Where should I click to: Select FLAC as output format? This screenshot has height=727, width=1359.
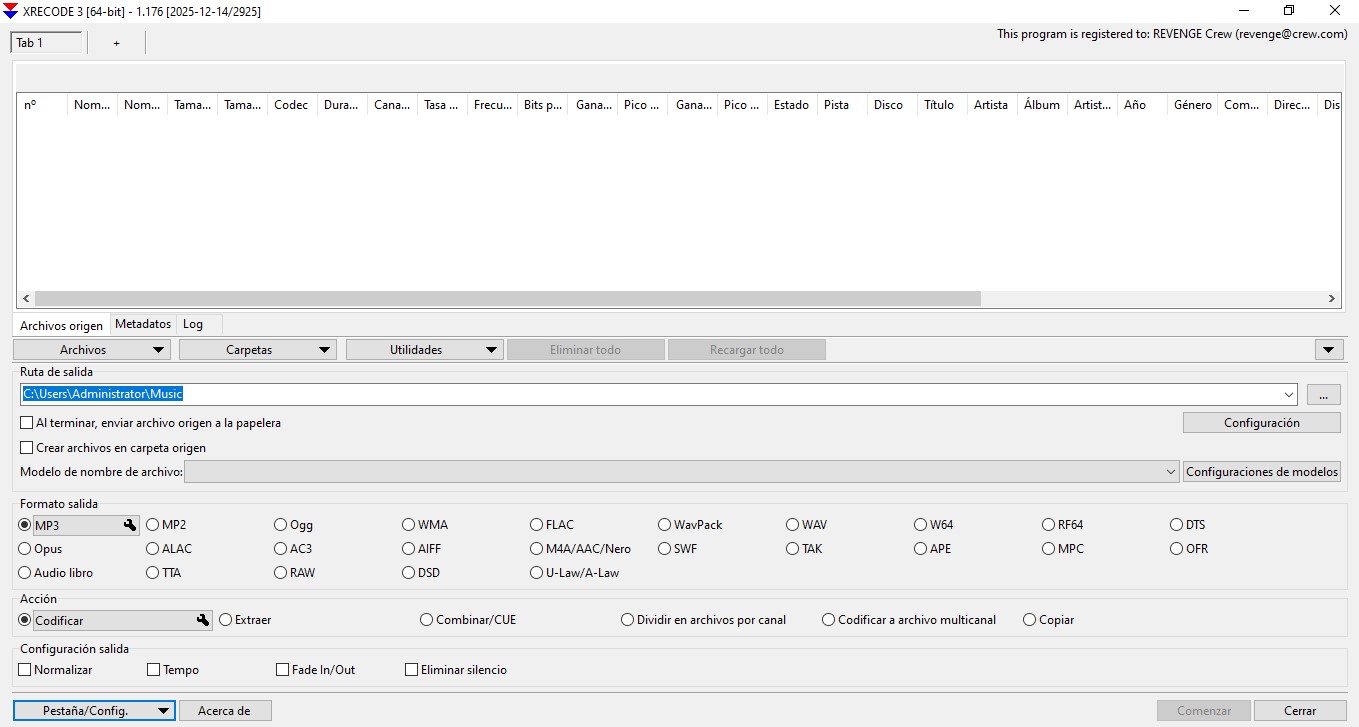(536, 524)
